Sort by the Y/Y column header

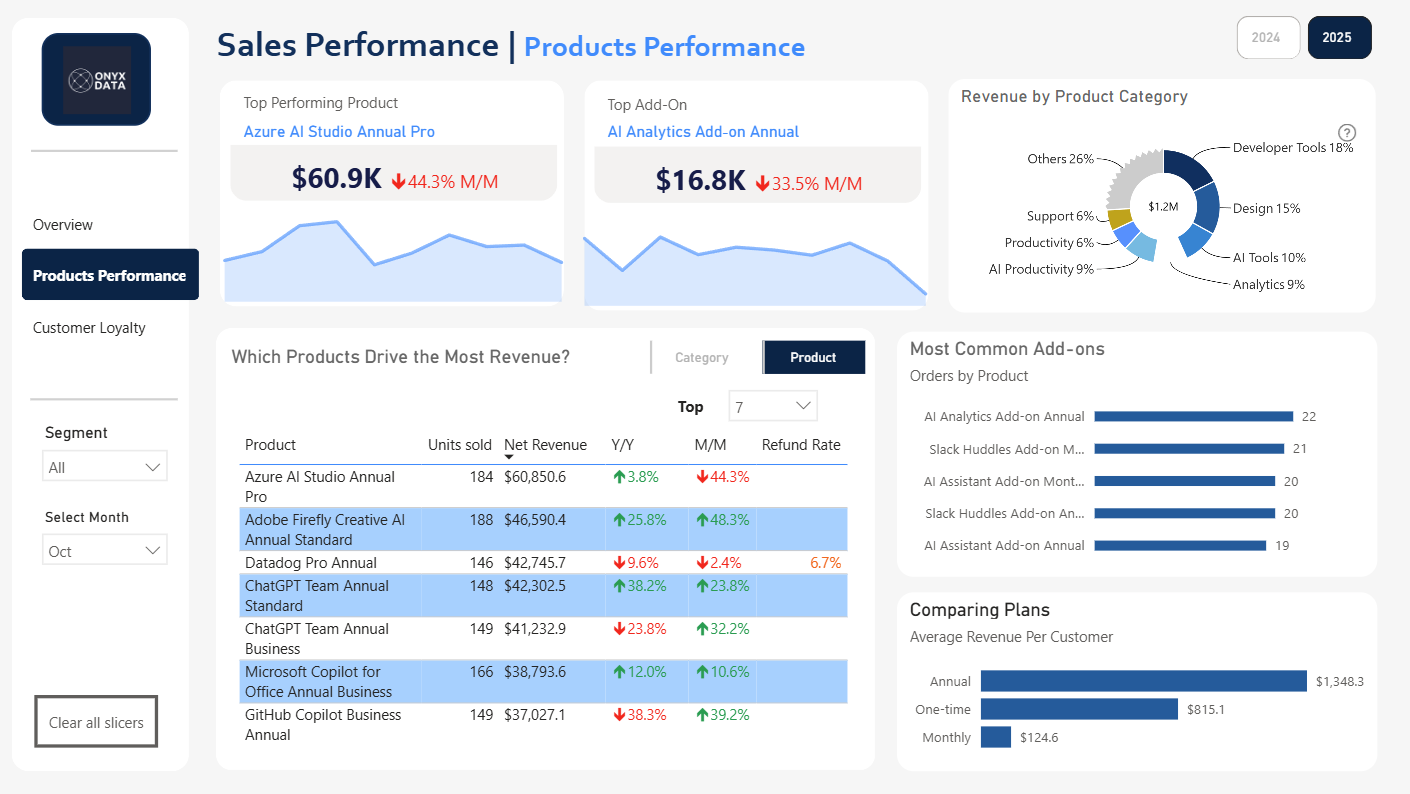click(x=621, y=445)
